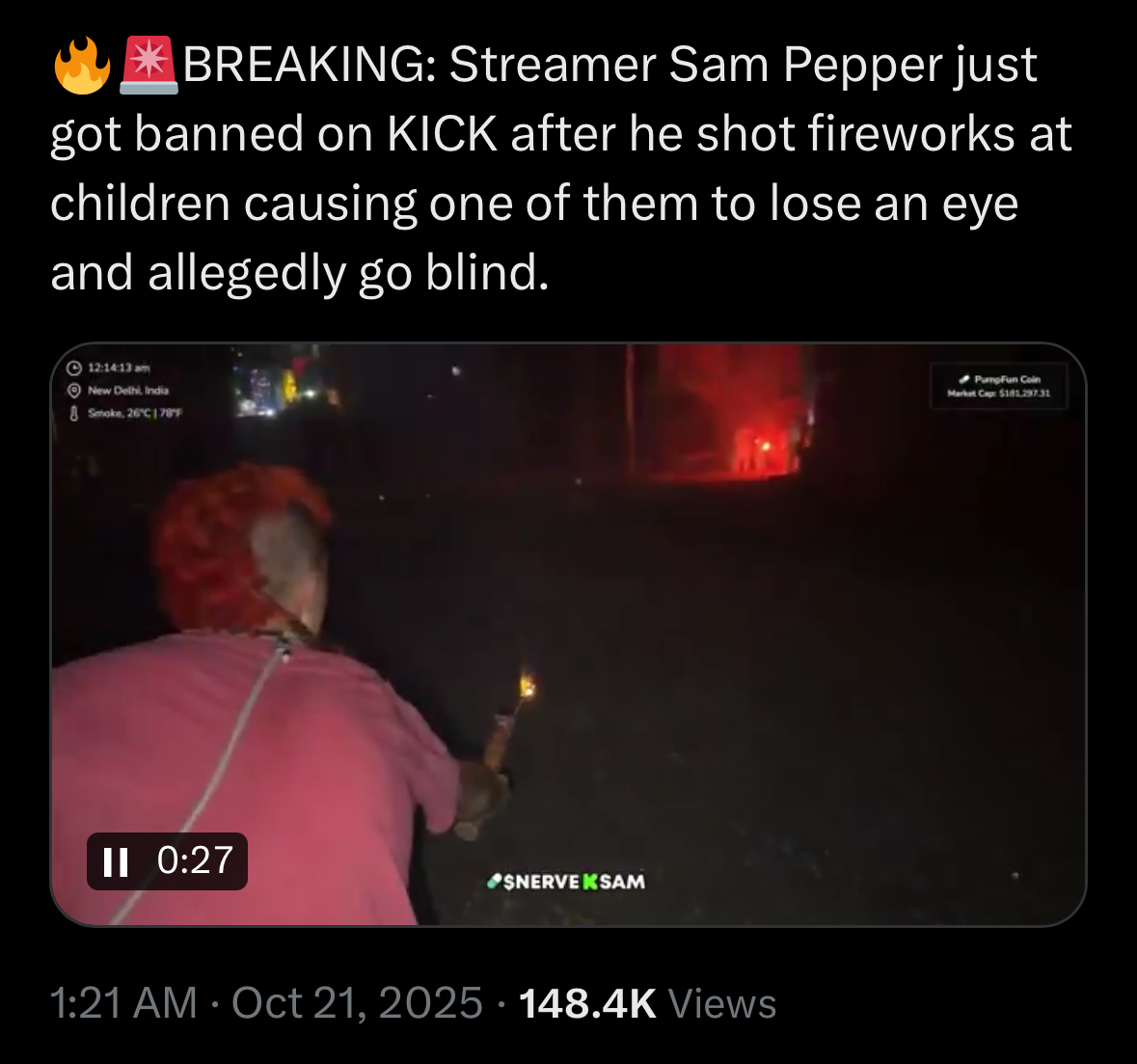This screenshot has width=1137, height=1064.
Task: Click the $NERVE watermark text
Action: pyautogui.click(x=542, y=882)
